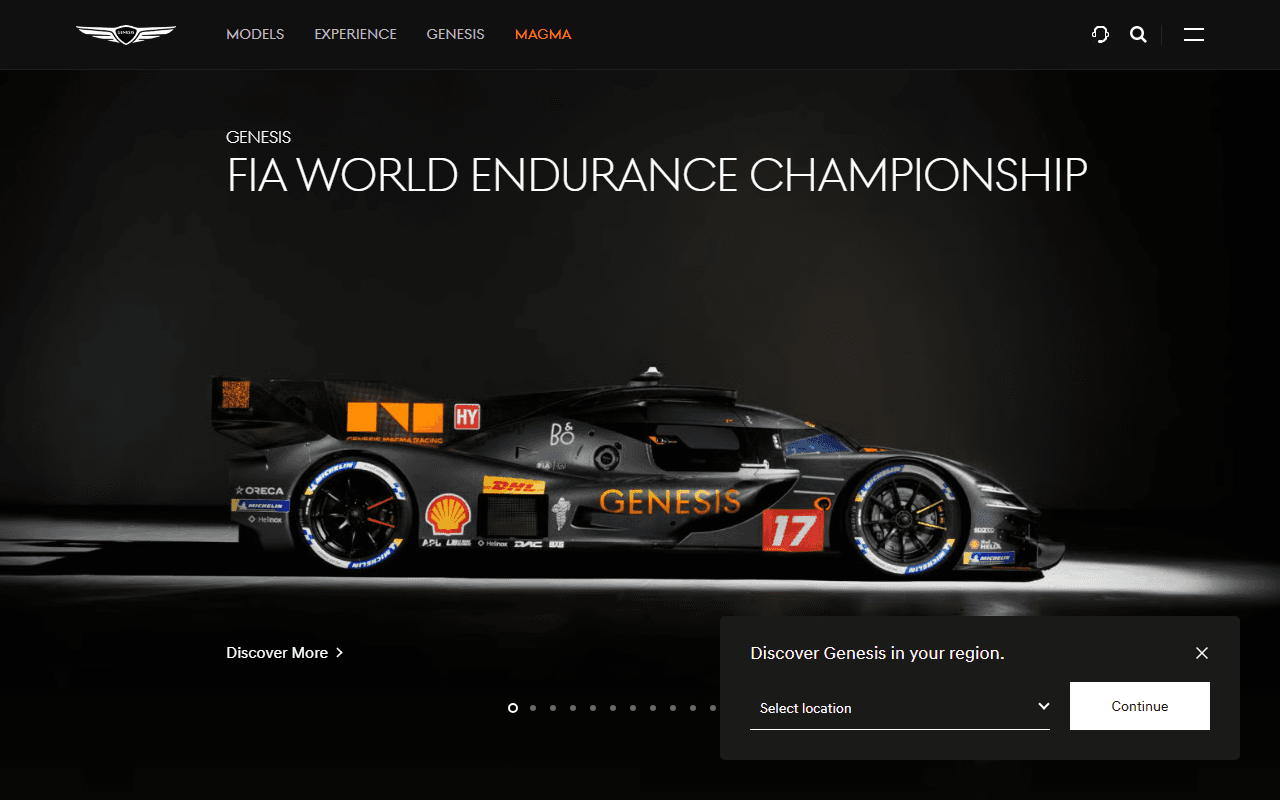This screenshot has height=800, width=1280.
Task: Click the race car hero image
Action: point(640,475)
